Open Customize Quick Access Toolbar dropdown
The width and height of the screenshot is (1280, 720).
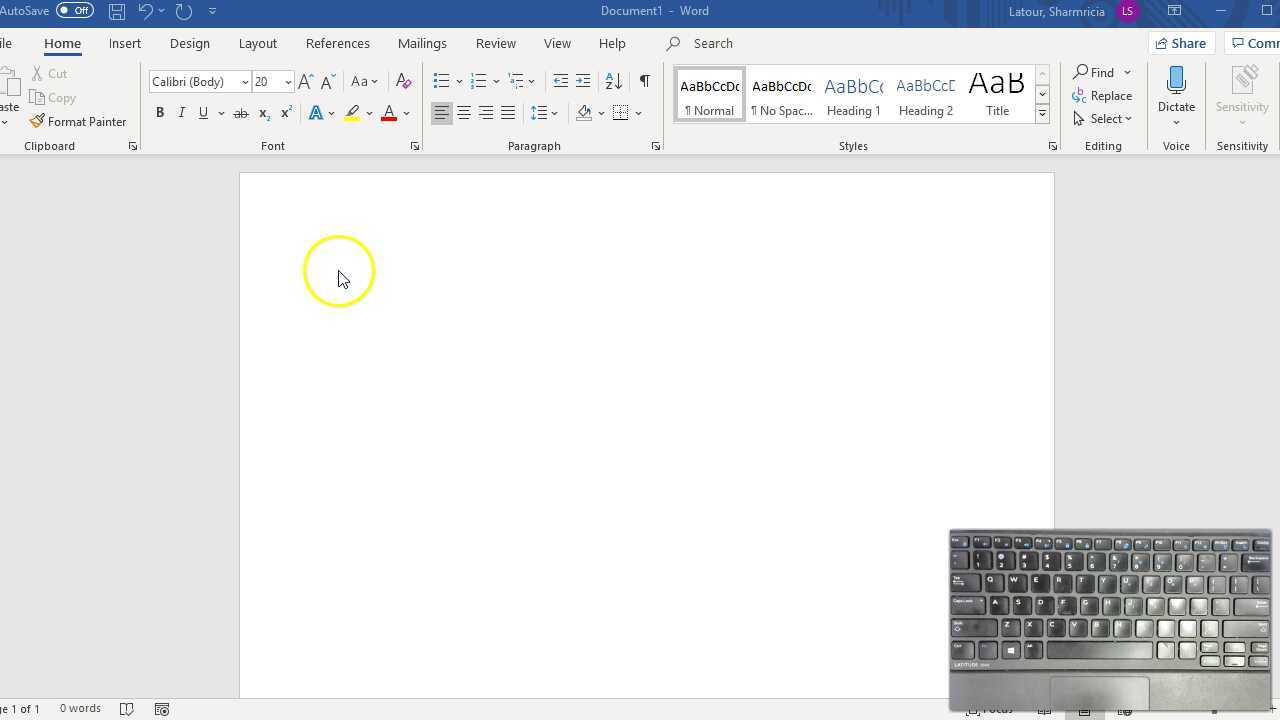[212, 11]
